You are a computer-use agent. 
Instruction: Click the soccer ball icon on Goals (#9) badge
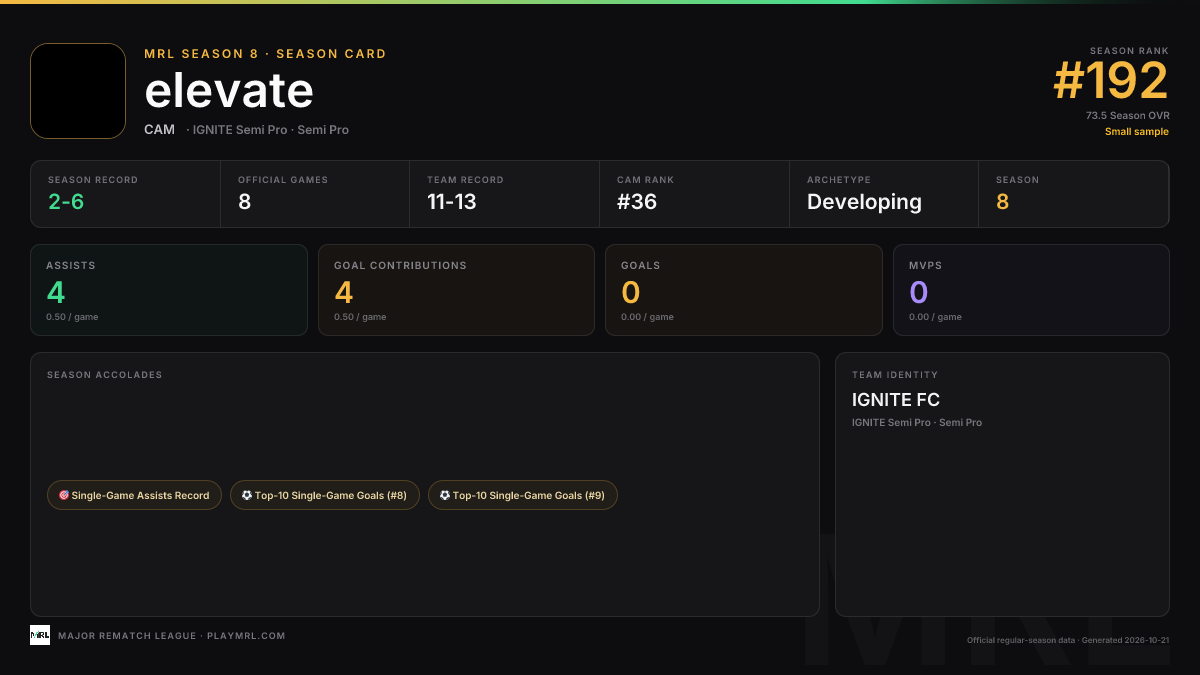pos(445,495)
